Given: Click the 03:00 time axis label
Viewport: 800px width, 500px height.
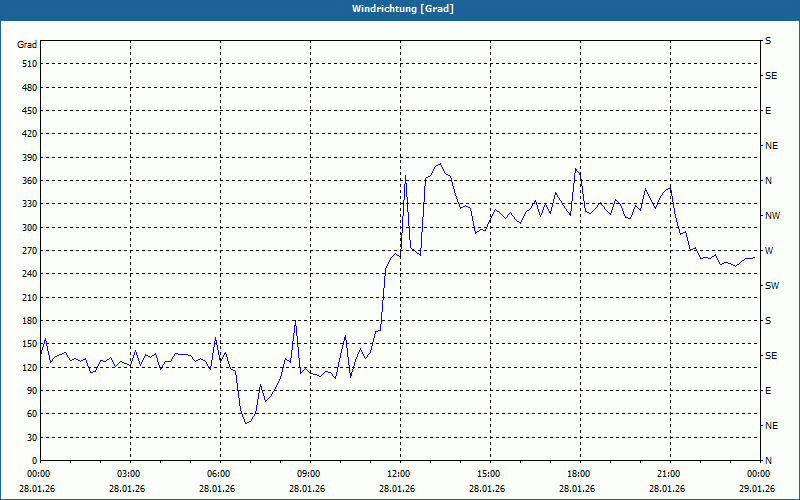Looking at the screenshot, I should (x=127, y=474).
